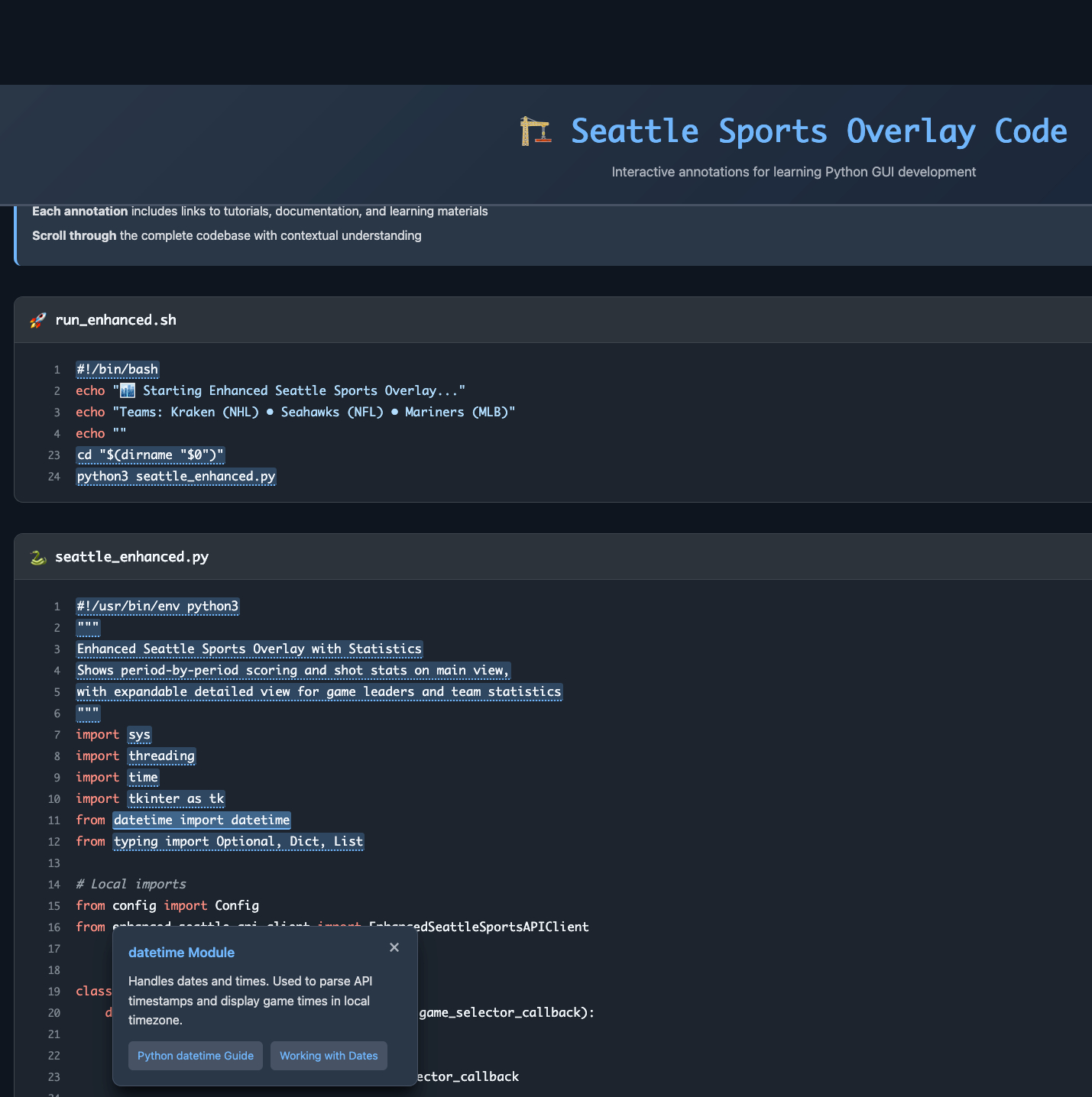Click the rocket icon for run_enhanced.sh

[37, 320]
